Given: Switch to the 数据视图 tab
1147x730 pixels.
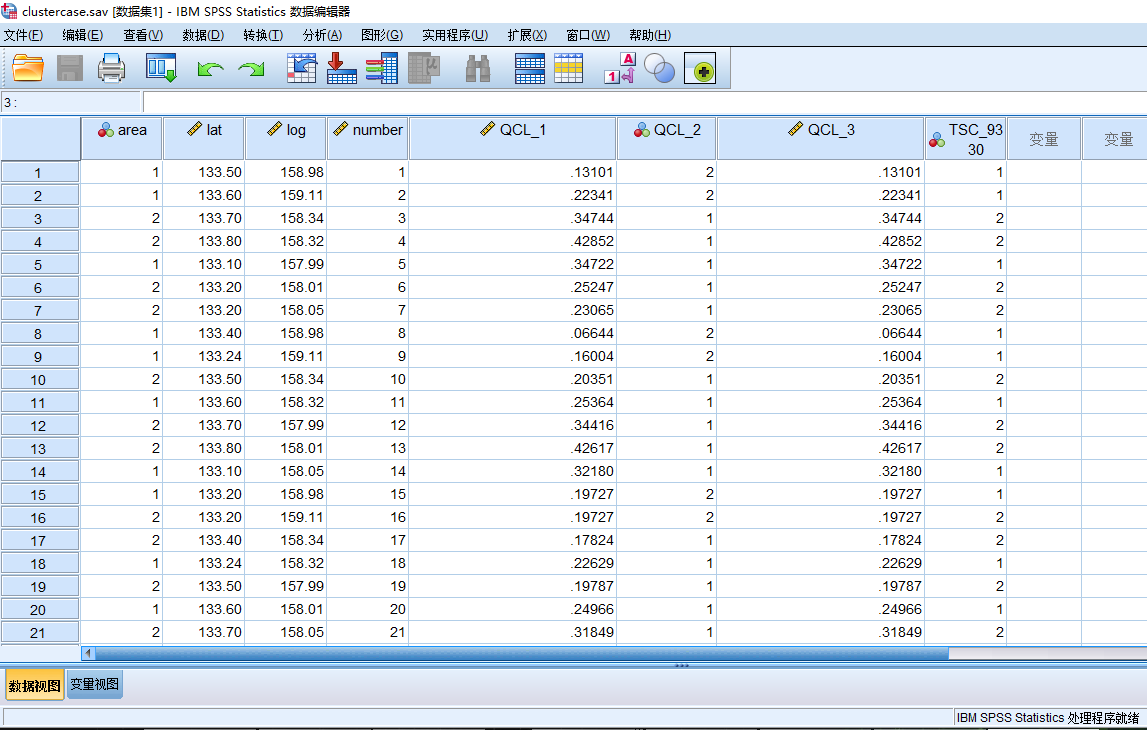Looking at the screenshot, I should coord(34,685).
